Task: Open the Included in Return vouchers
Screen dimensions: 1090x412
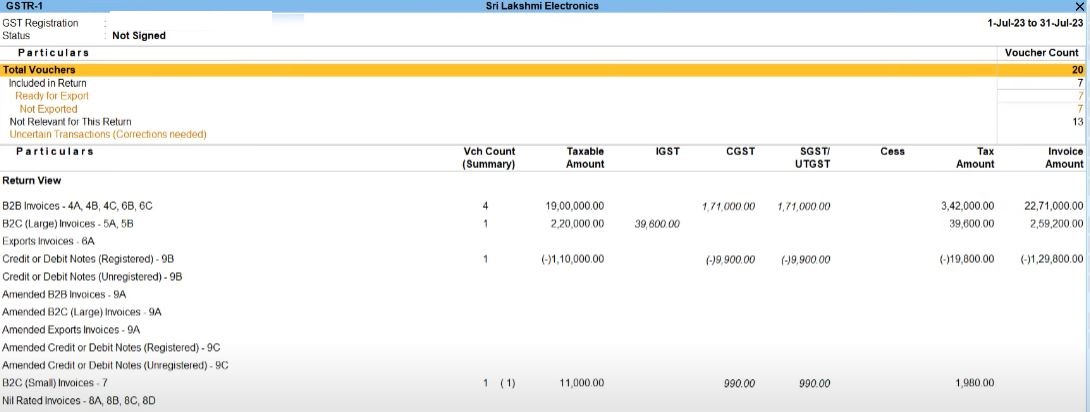Action: click(x=47, y=83)
